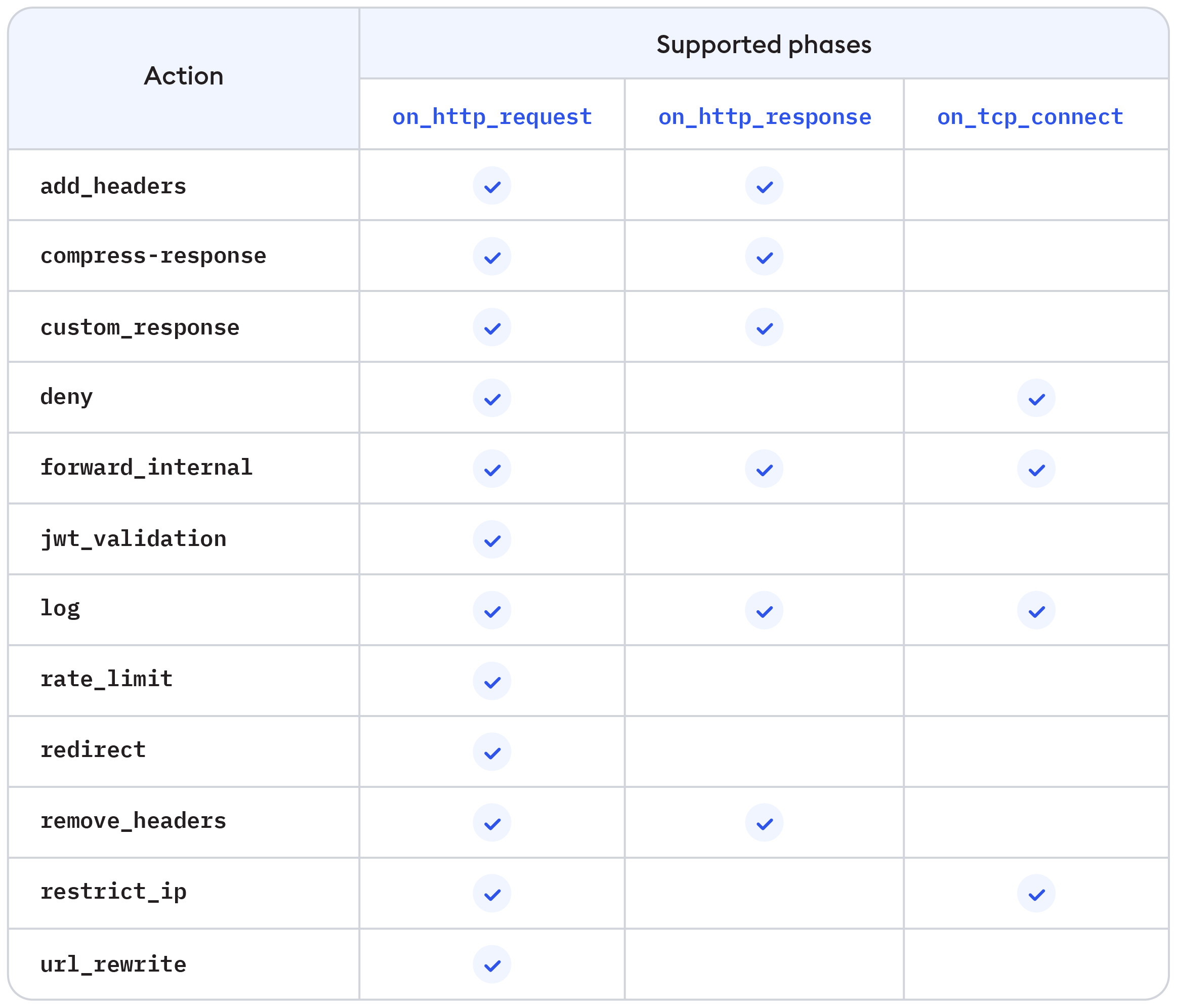1177x1008 pixels.
Task: Click restrict_ip on_tcp_connect checkmark
Action: (x=1036, y=894)
